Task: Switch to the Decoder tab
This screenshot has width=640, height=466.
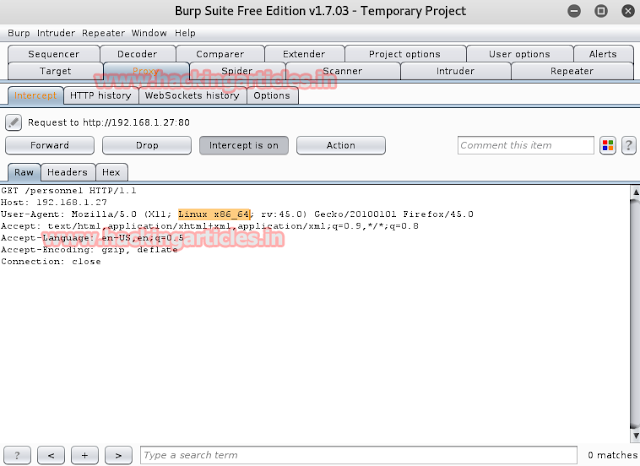Action: tap(138, 54)
